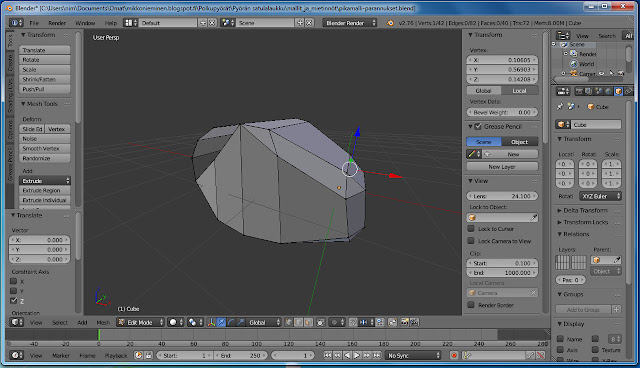Click the Translate button
Screen dimensions: 640x368
pos(45,50)
